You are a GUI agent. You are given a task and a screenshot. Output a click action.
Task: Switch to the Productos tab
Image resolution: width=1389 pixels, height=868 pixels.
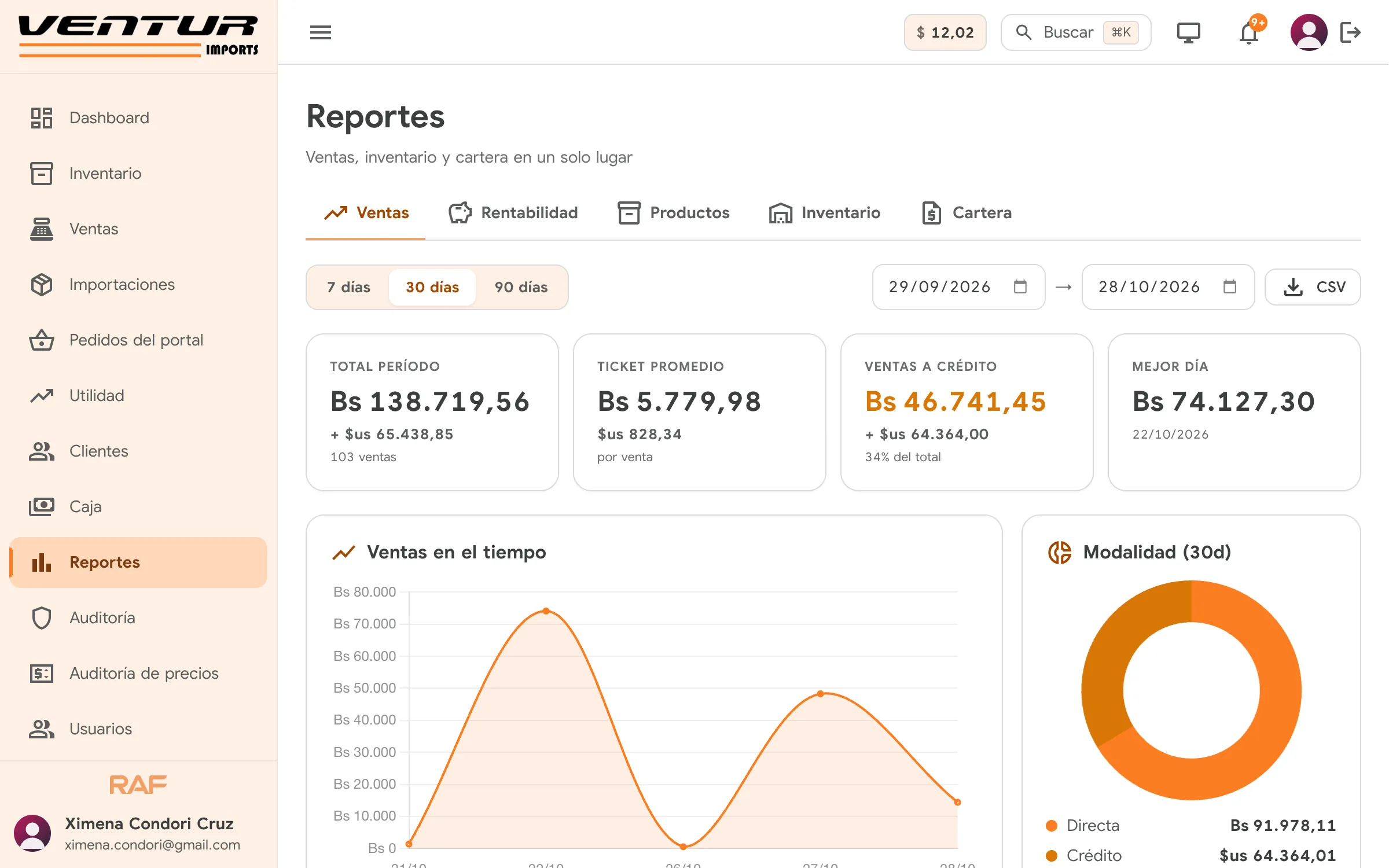coord(674,213)
